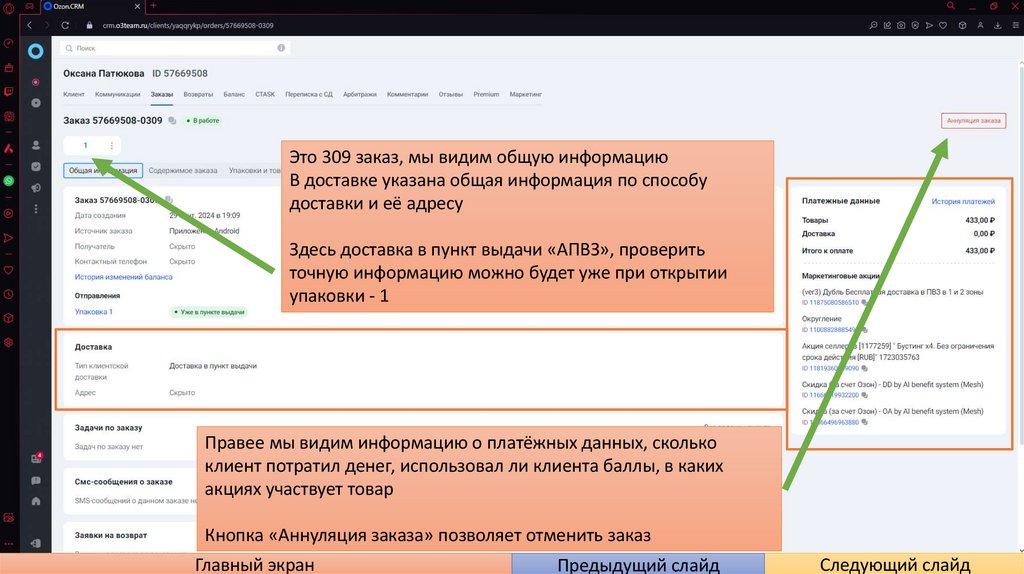
Task: Select the Ozon.CRM browser tab
Action: click(x=90, y=6)
